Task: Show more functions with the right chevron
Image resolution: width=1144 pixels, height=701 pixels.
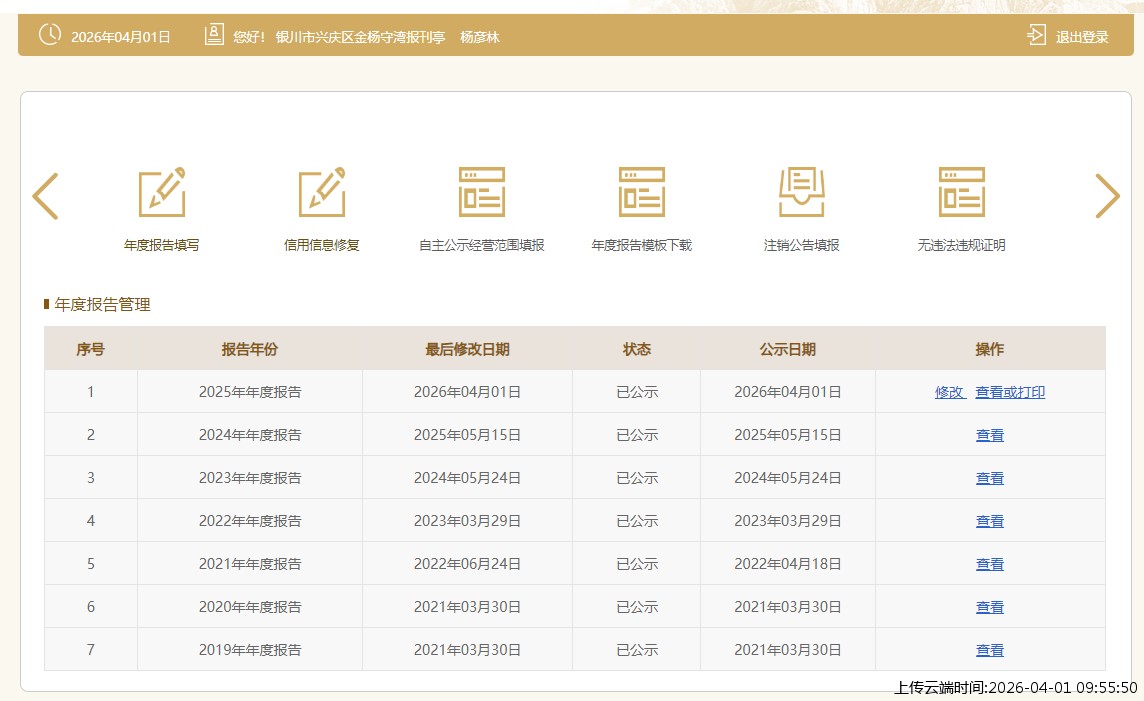Action: click(x=1107, y=196)
